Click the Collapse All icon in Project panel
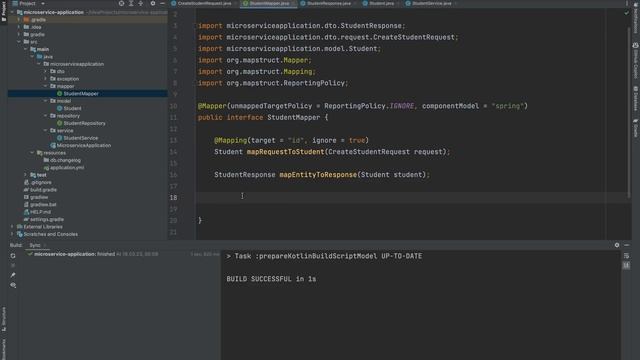Viewport: 640px width, 360px height. (140, 3)
